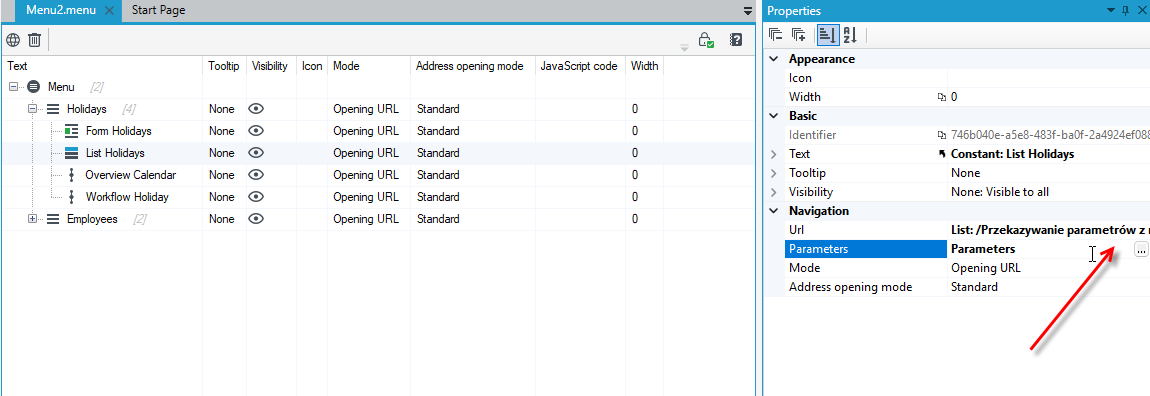Click the Holidays submenu hamburger icon
The image size is (1150, 396).
point(53,109)
